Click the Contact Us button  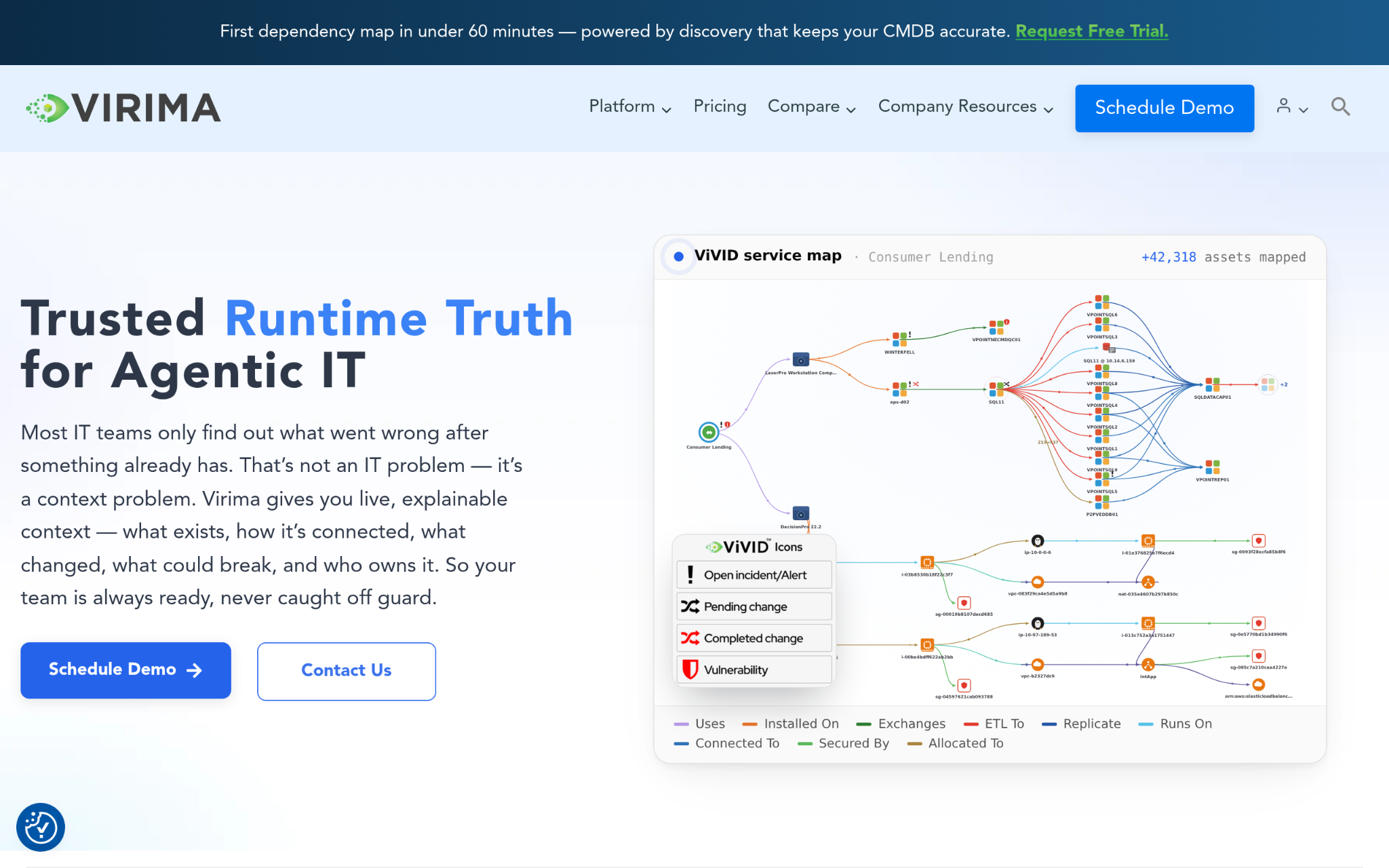pos(347,671)
